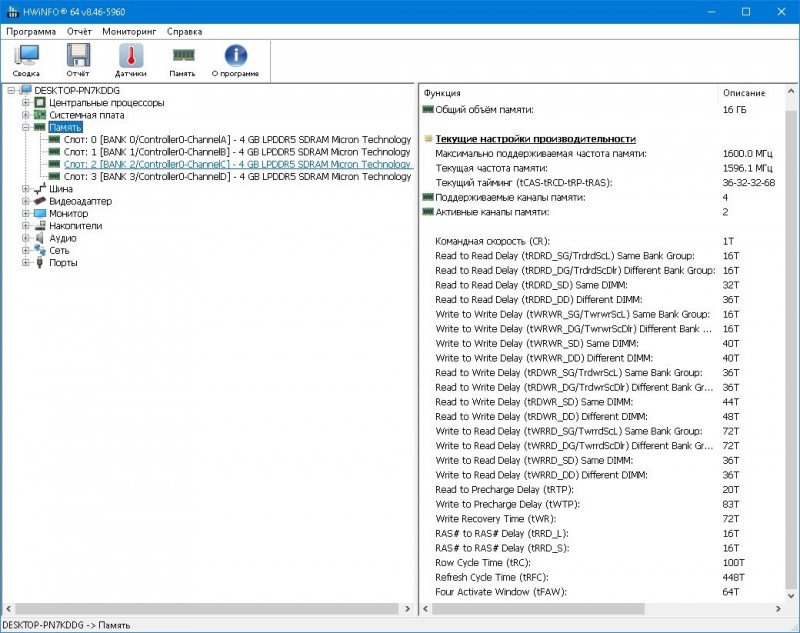Click the Память memory module icon in tree
The image size is (800, 633).
pos(40,127)
